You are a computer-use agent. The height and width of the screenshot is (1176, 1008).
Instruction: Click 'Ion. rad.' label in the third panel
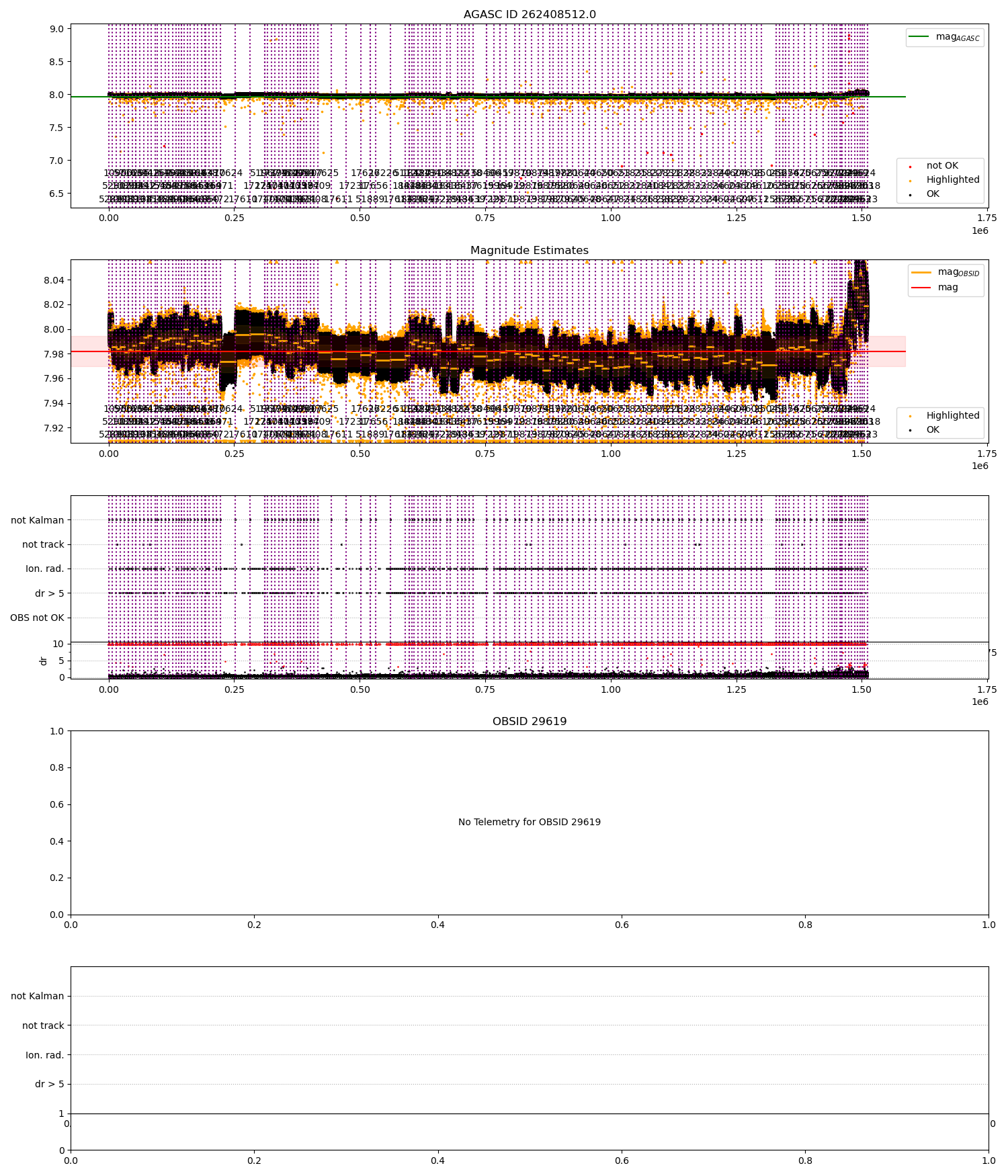point(45,569)
